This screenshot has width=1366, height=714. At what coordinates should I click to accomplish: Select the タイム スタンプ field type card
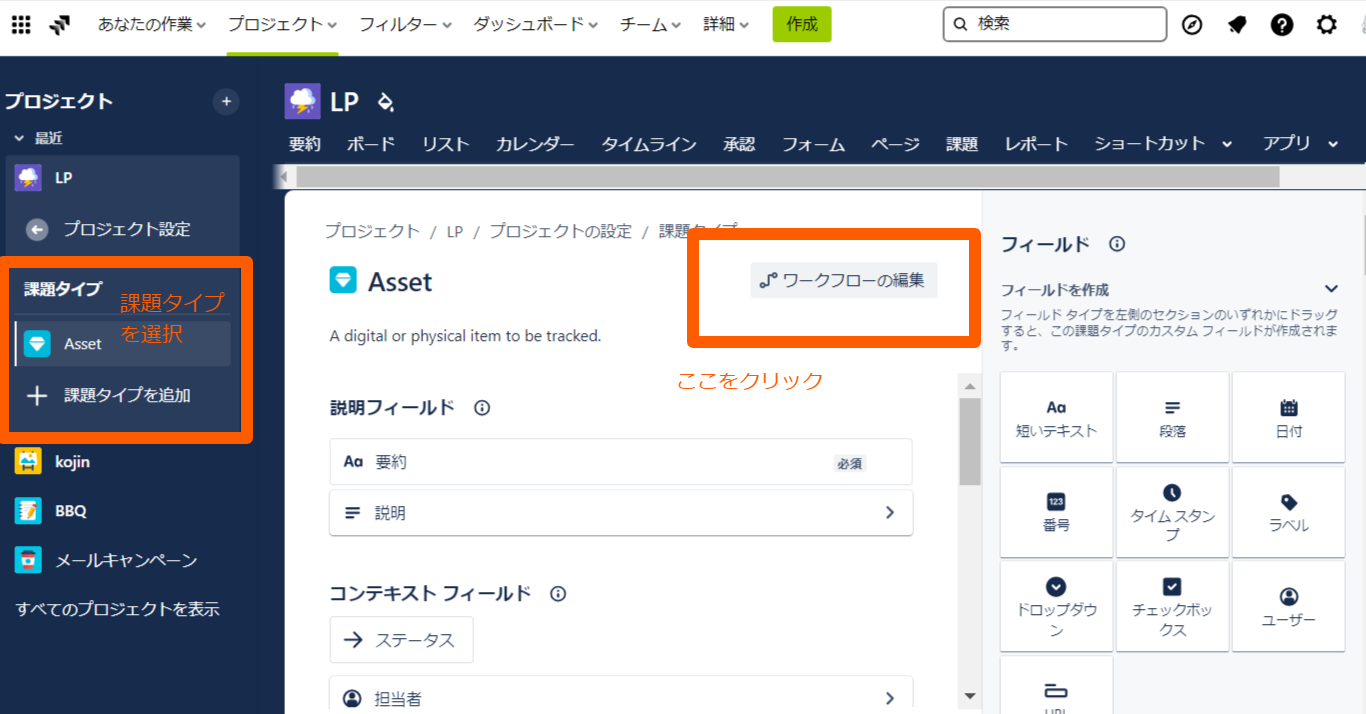point(1172,512)
